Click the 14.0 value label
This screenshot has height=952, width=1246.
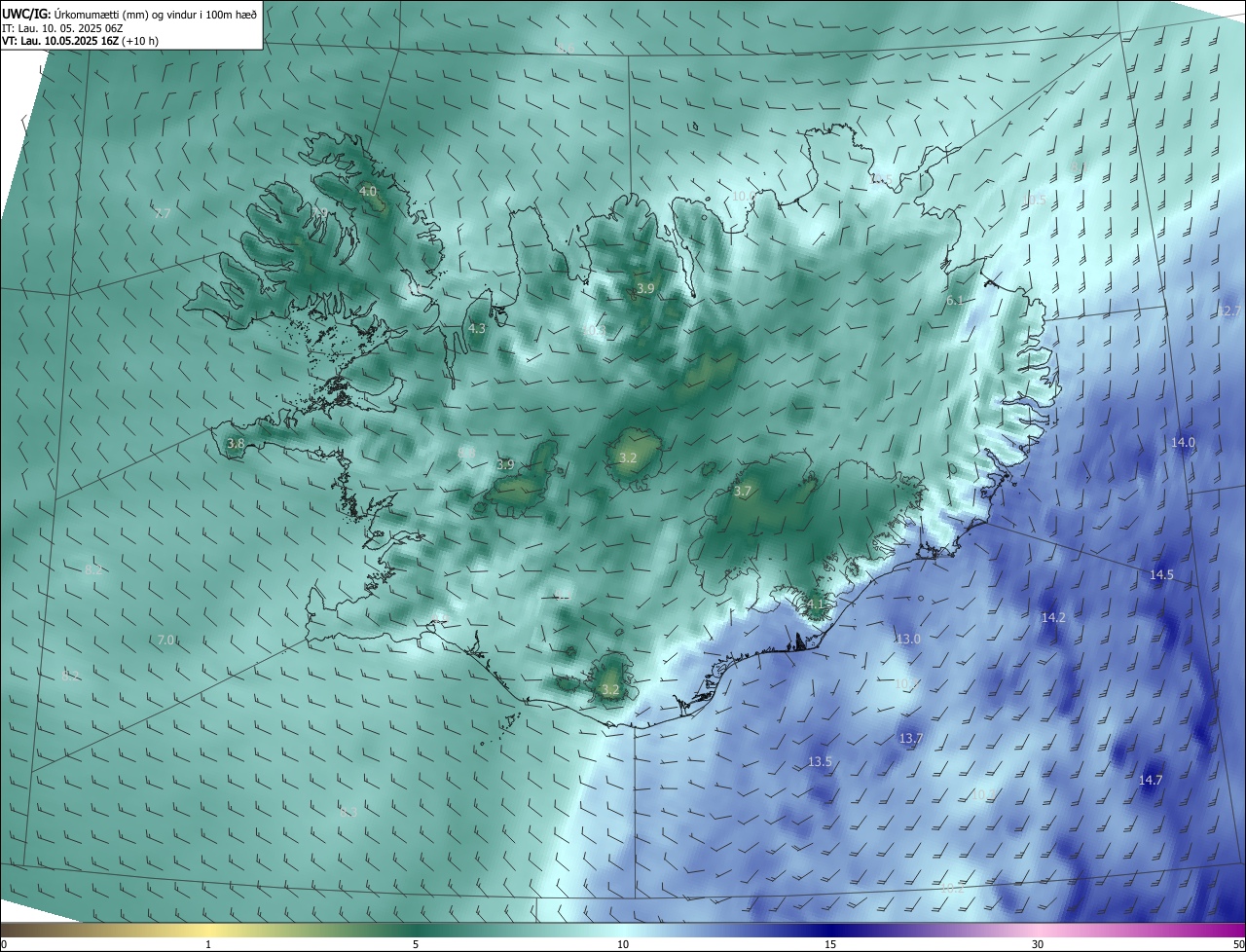1183,442
